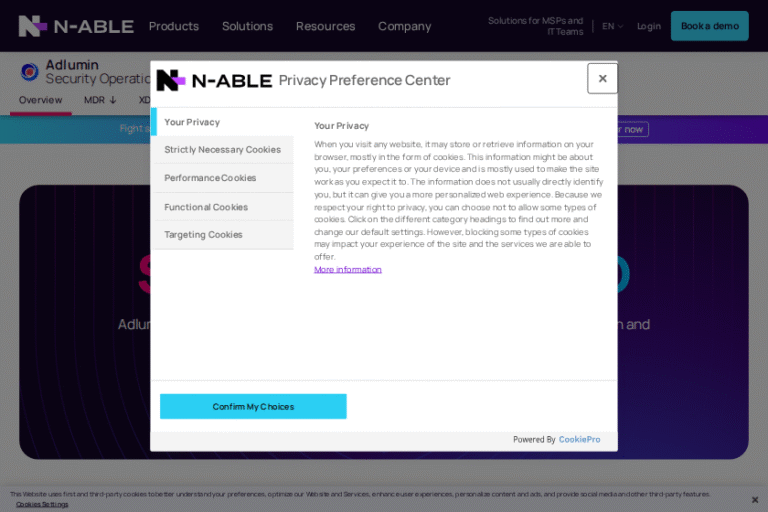
Task: Open Strictly Necessary Cookies category
Action: click(222, 150)
